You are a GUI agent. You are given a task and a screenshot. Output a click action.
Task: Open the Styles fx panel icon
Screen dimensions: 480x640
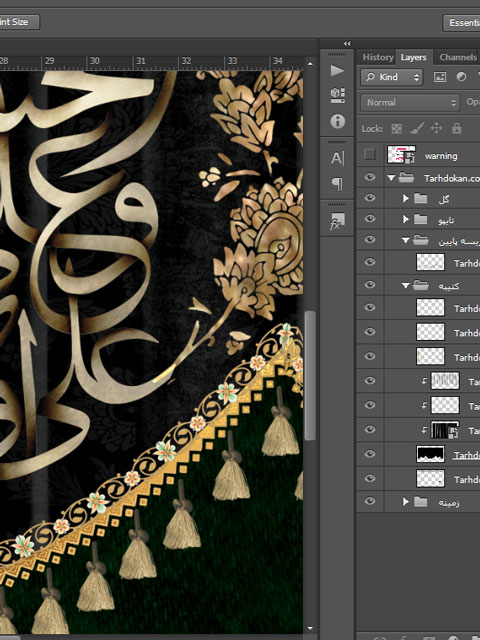coord(337,221)
